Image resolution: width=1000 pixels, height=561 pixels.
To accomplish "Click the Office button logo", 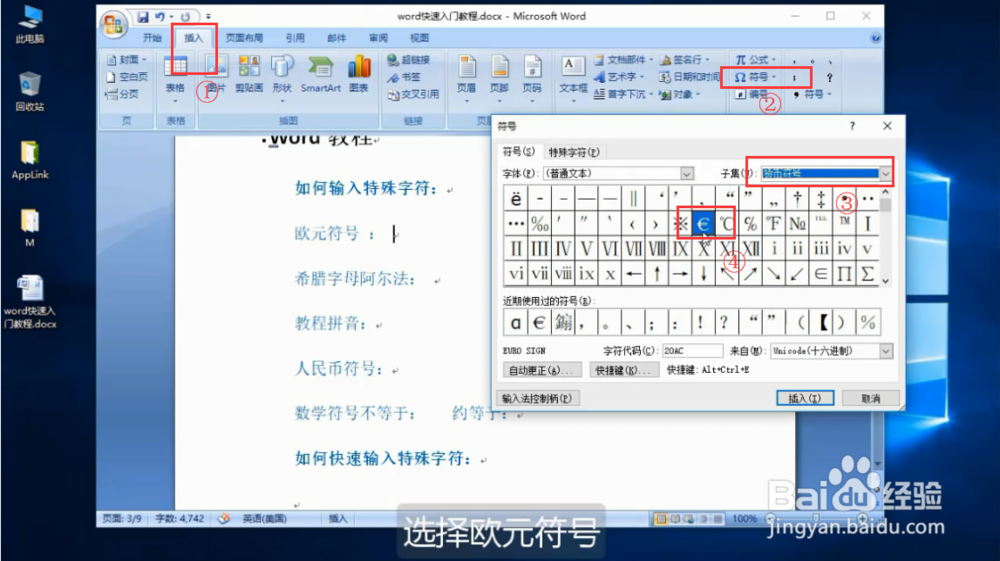I will pyautogui.click(x=114, y=25).
